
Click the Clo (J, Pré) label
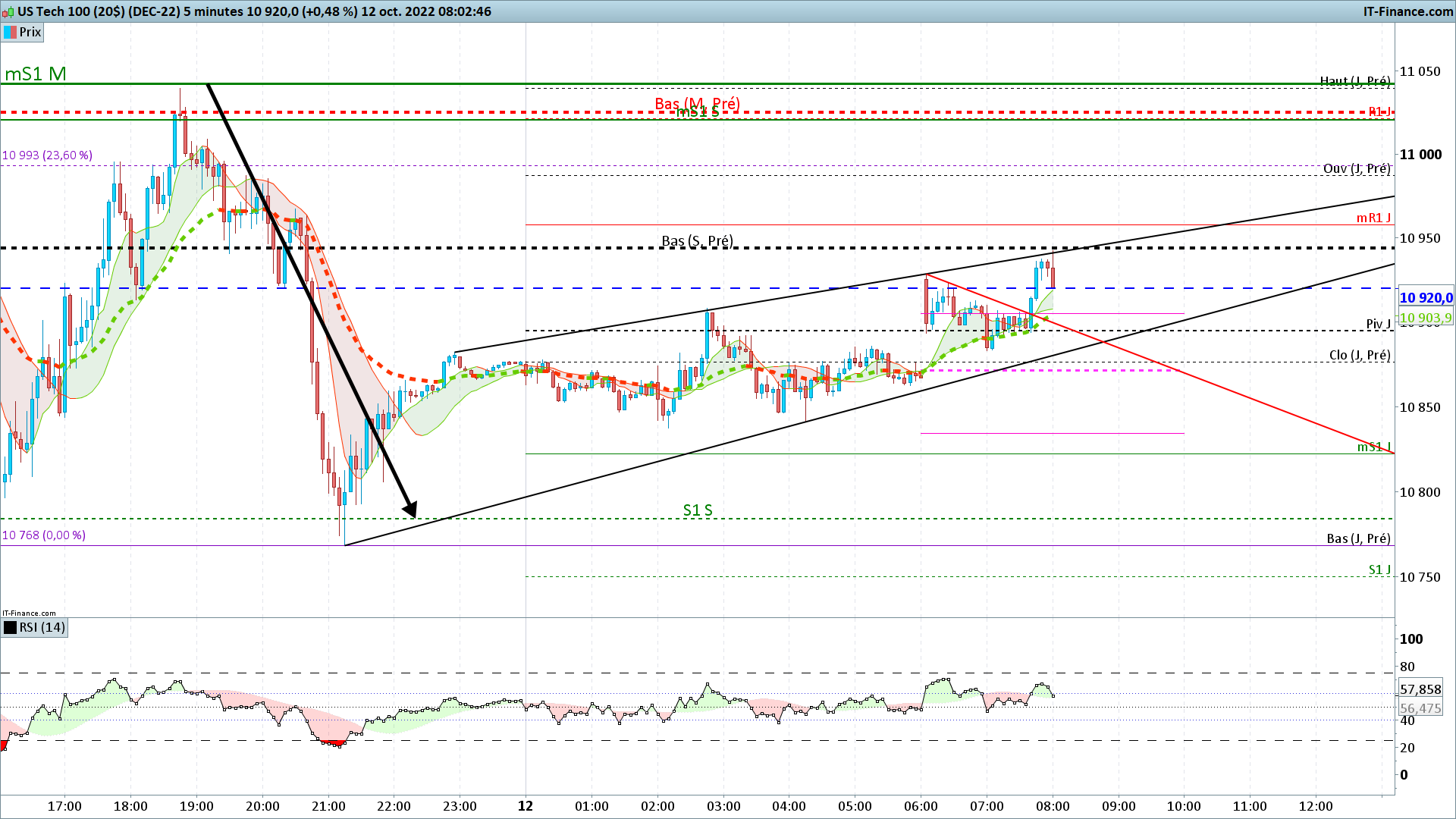coord(1360,355)
